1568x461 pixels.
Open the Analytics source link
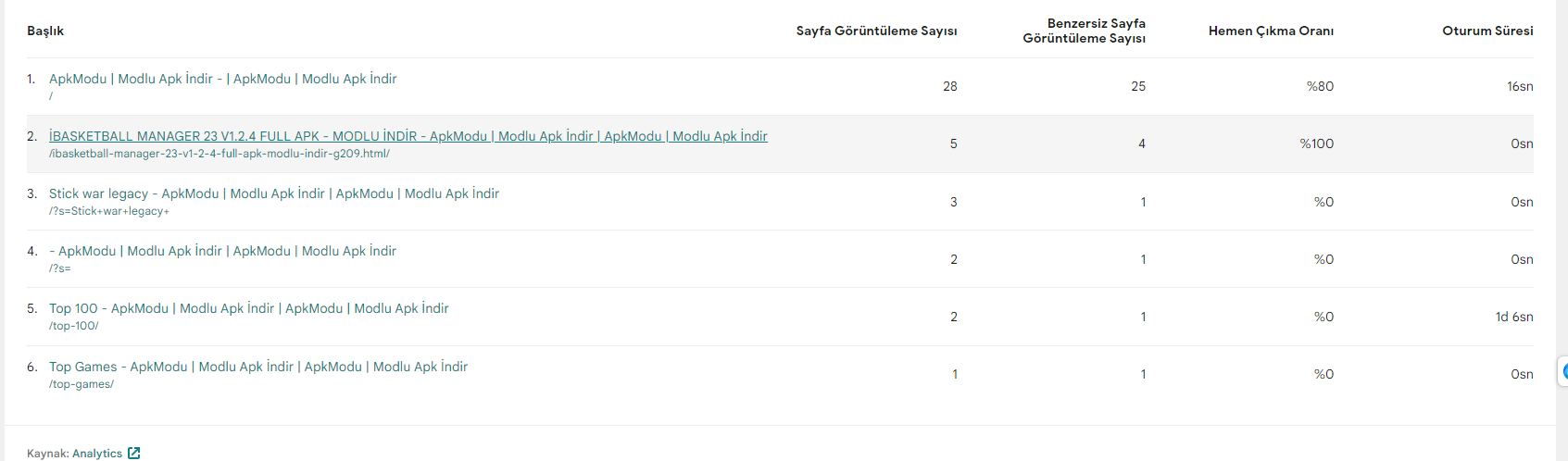tap(97, 454)
